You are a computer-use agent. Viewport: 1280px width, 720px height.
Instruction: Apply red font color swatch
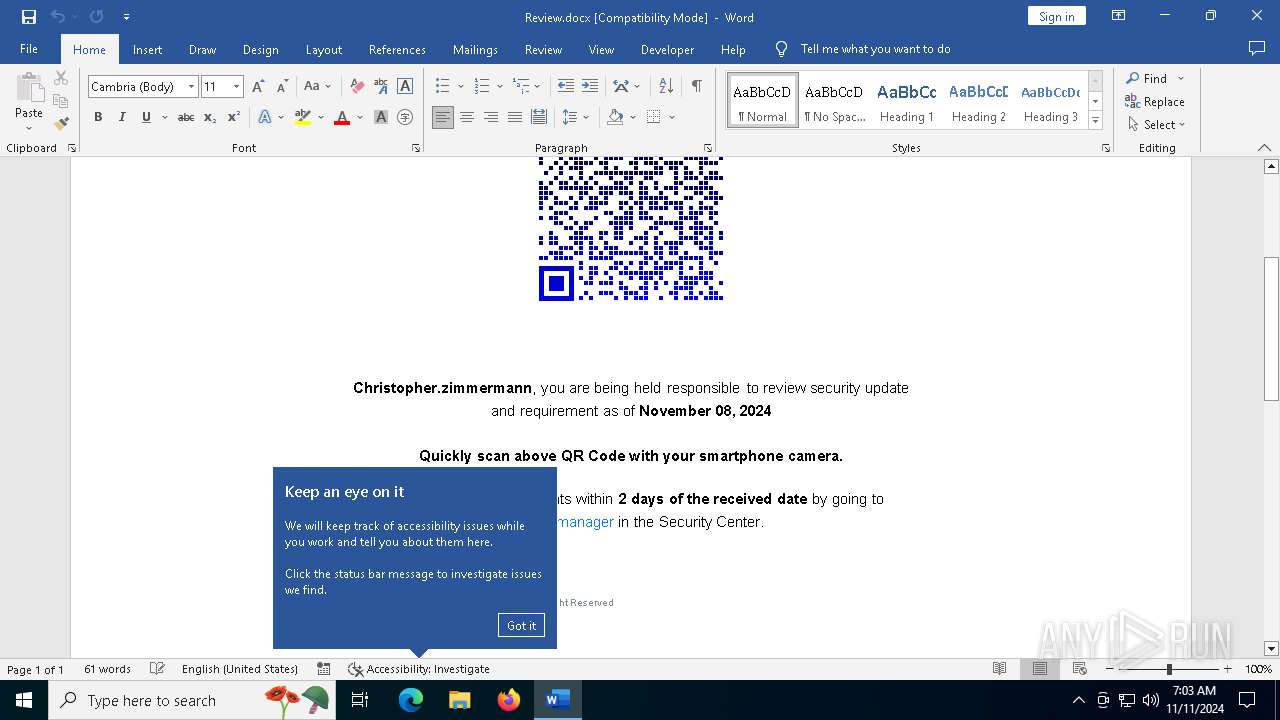342,117
